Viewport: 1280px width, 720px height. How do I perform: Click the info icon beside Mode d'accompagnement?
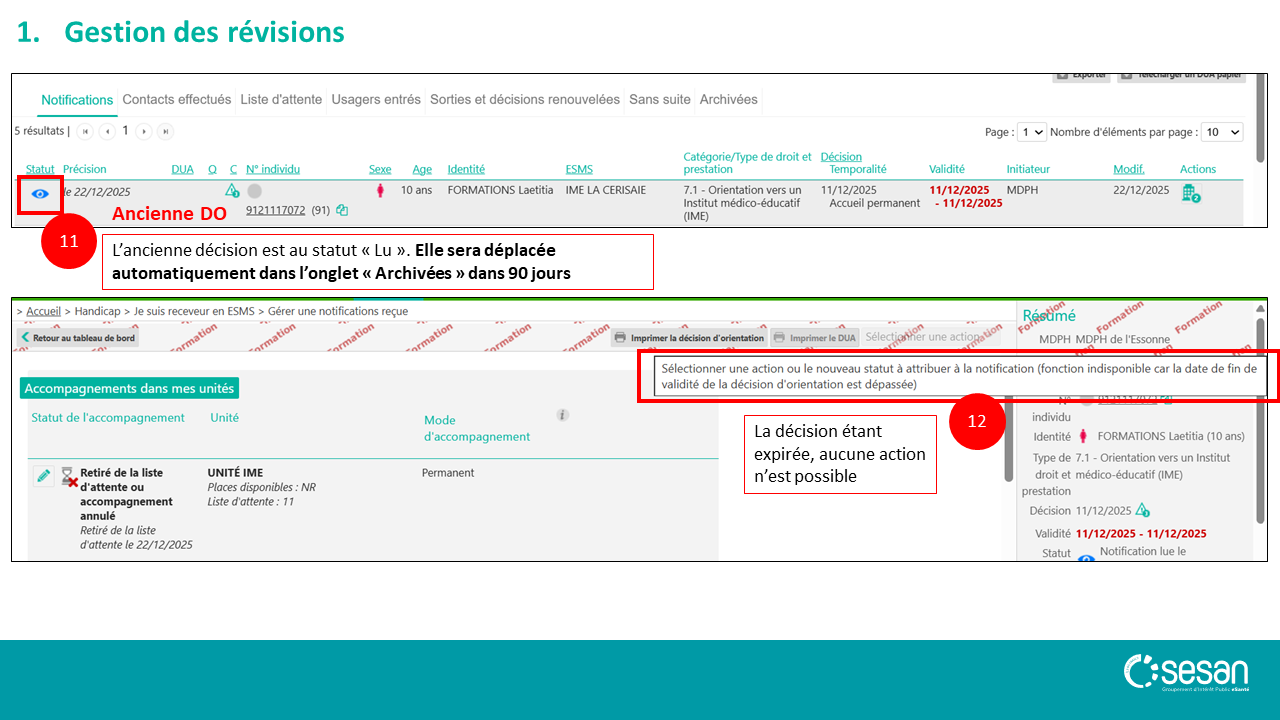563,415
